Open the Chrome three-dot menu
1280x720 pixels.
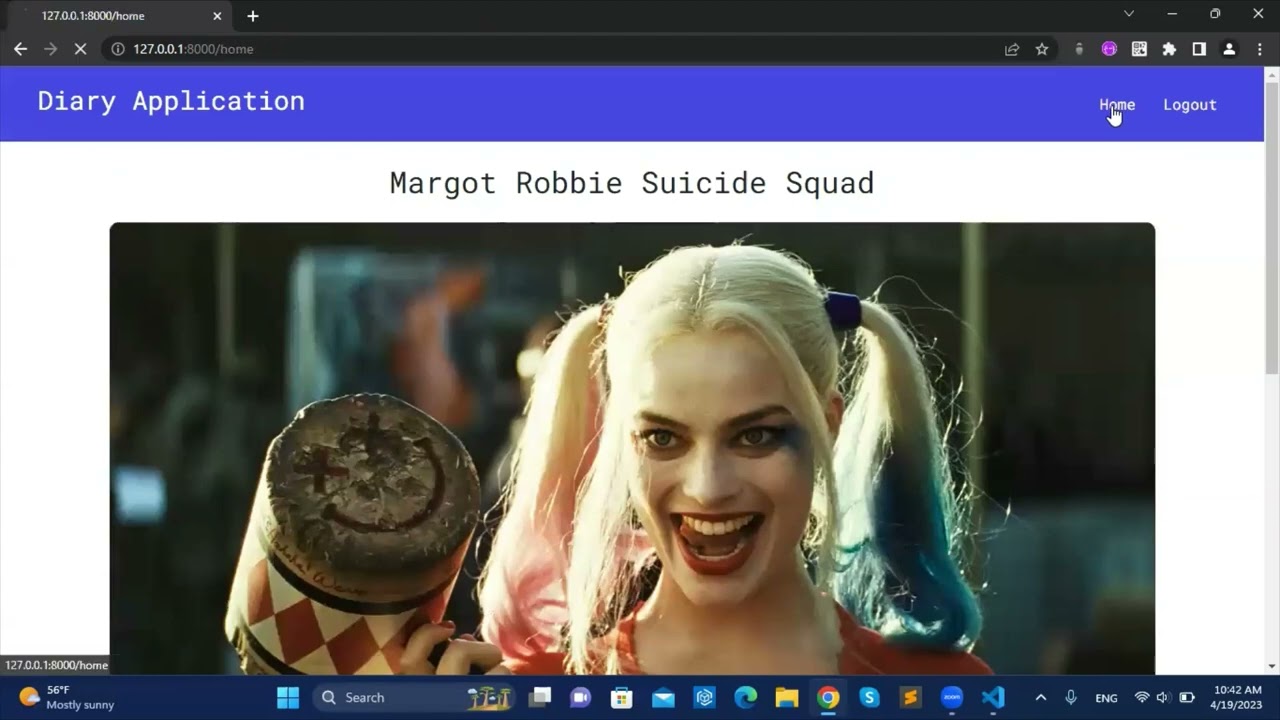point(1259,49)
